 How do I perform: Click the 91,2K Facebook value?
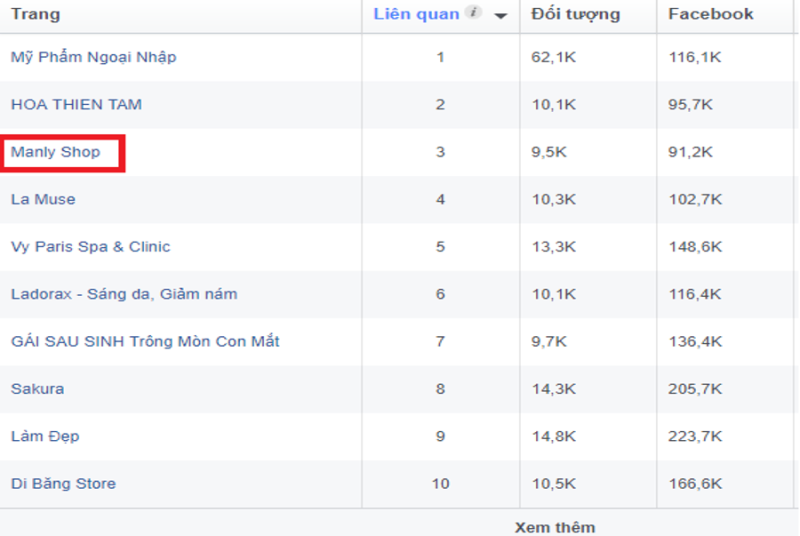point(690,152)
